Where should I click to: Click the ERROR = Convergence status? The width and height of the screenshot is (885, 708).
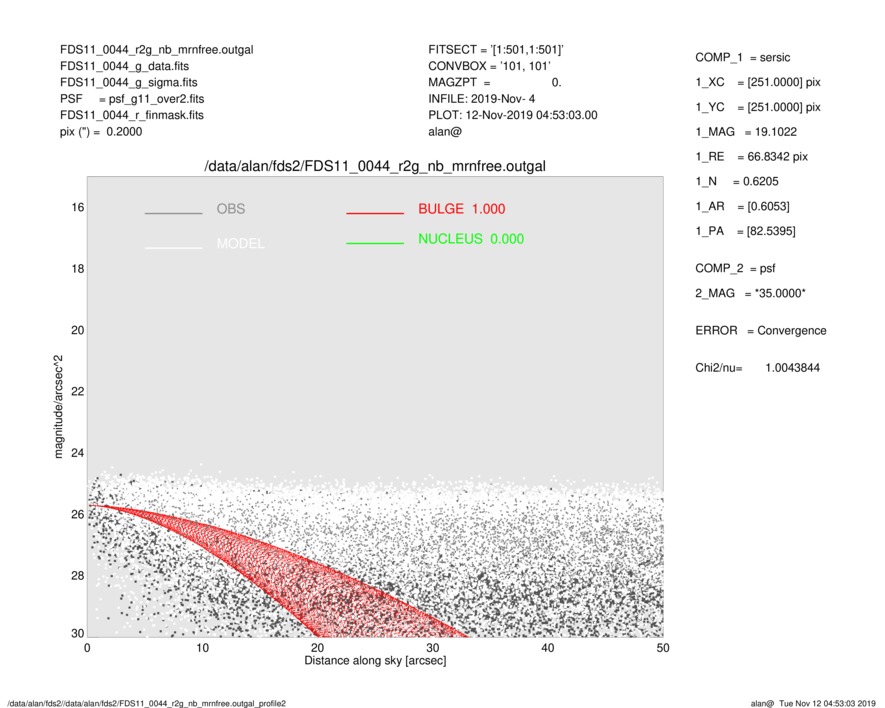point(761,331)
